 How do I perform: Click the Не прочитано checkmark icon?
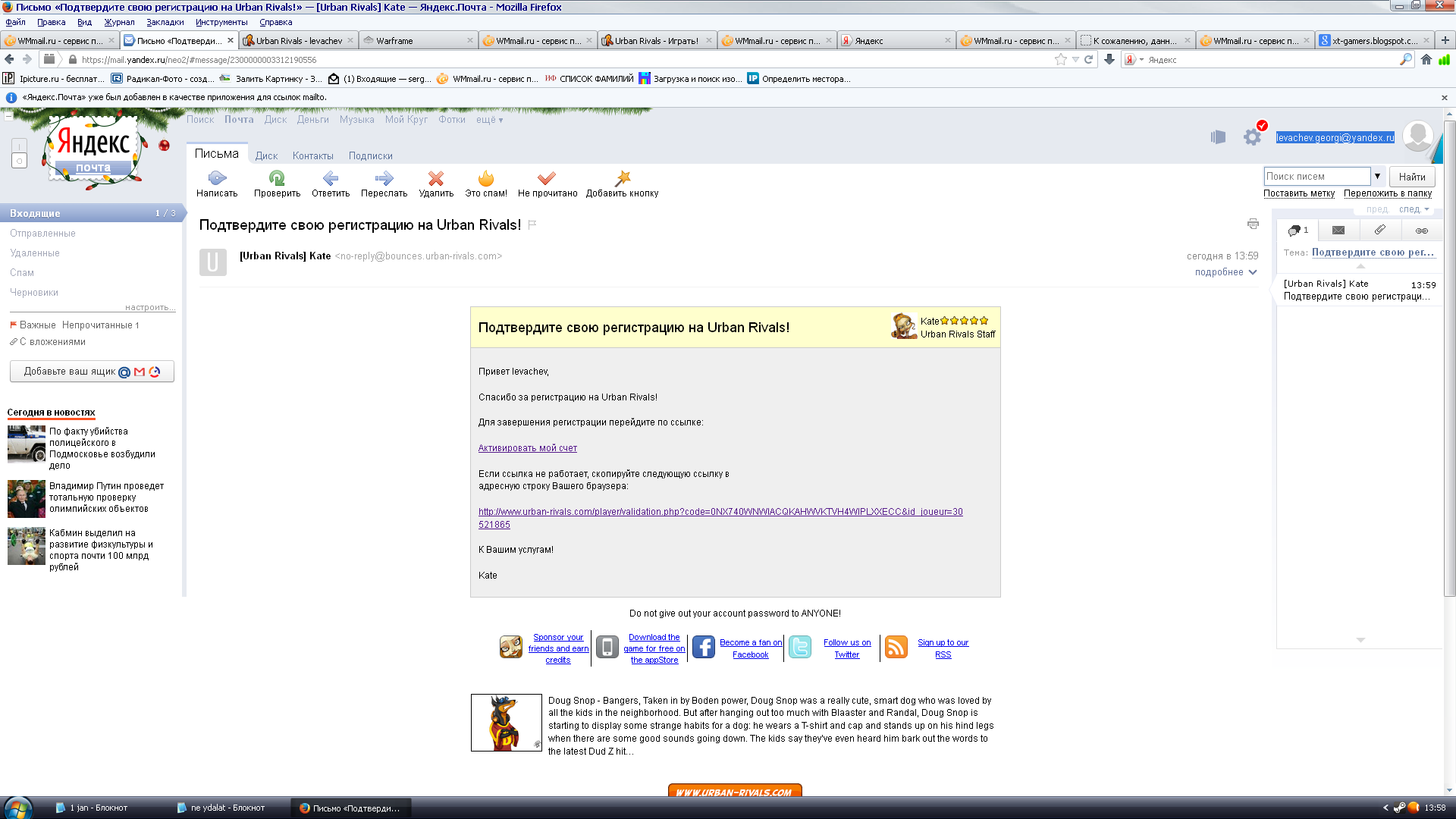pyautogui.click(x=547, y=179)
